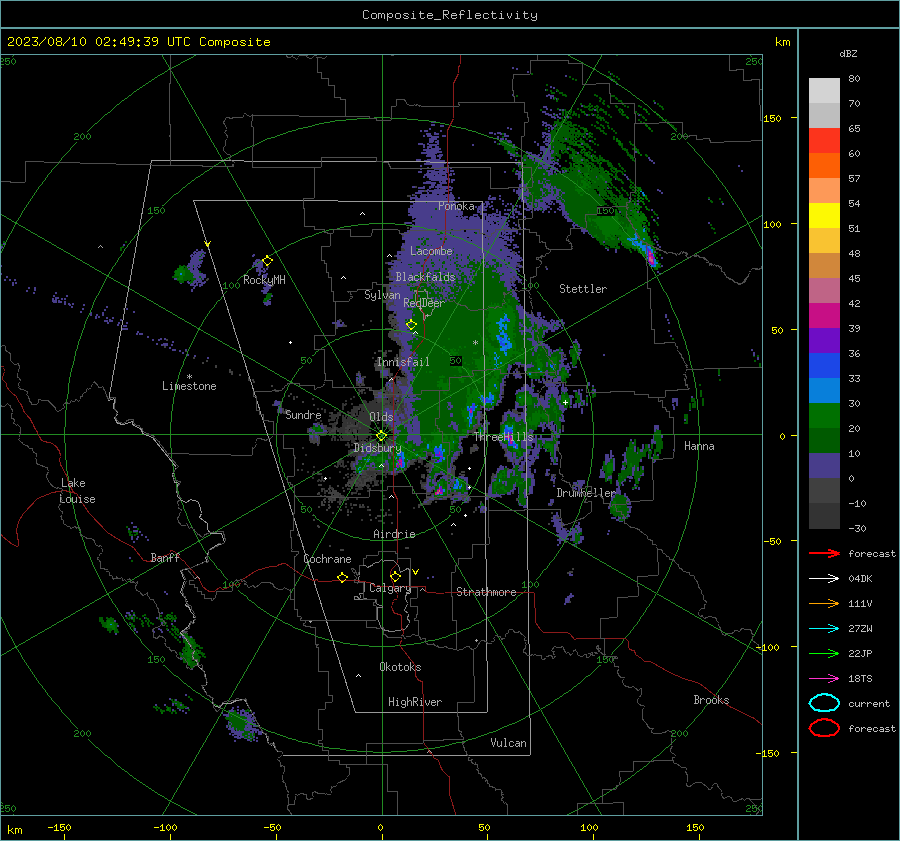Click the white asterisk marker above Limestone
The image size is (900, 841).
click(189, 377)
